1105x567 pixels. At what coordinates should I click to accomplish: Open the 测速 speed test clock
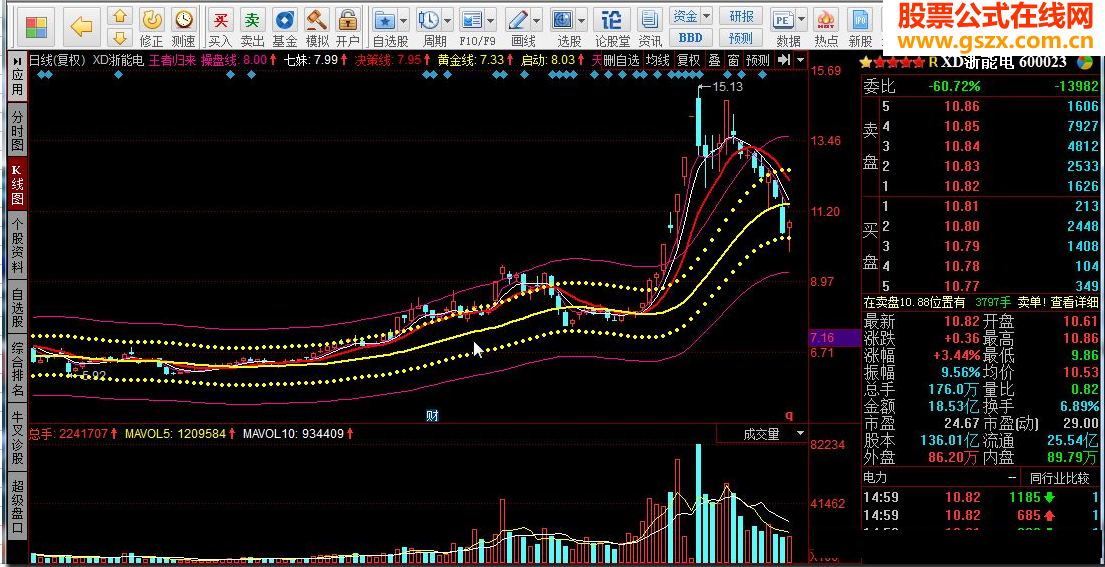click(183, 20)
